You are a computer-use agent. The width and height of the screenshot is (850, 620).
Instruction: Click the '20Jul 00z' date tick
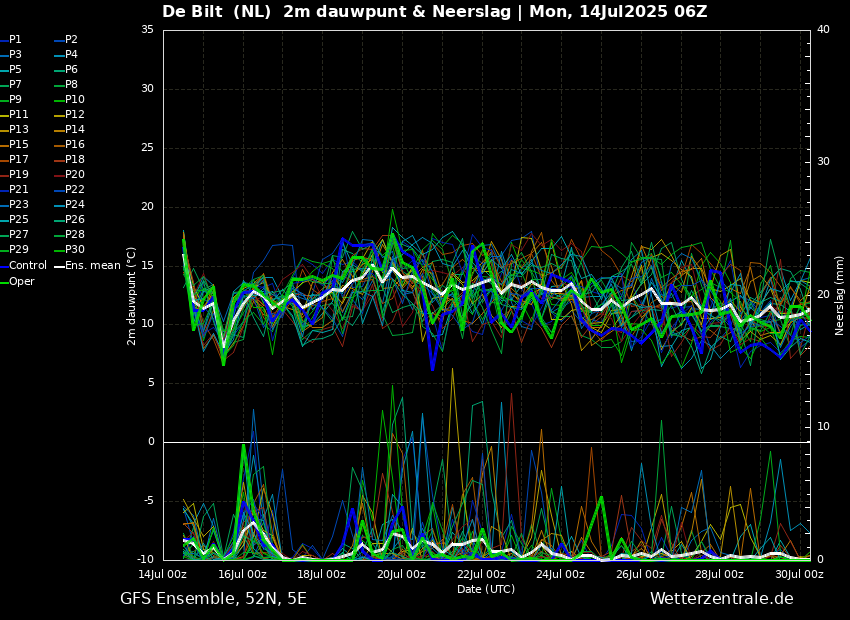(x=401, y=574)
